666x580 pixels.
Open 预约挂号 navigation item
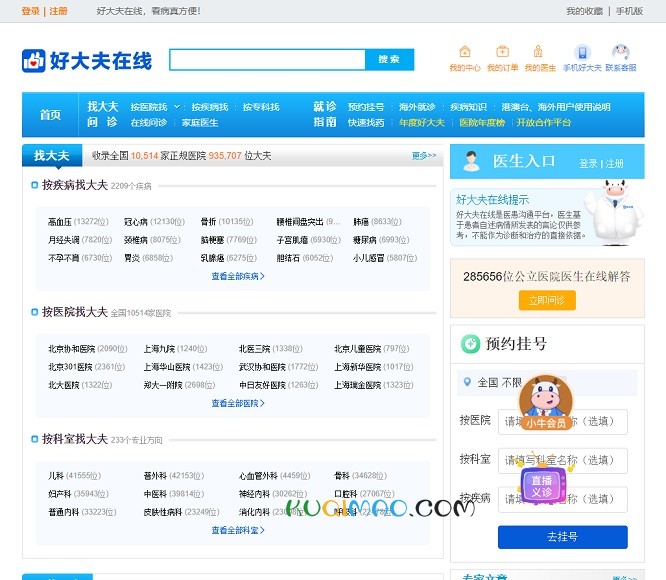click(x=366, y=107)
